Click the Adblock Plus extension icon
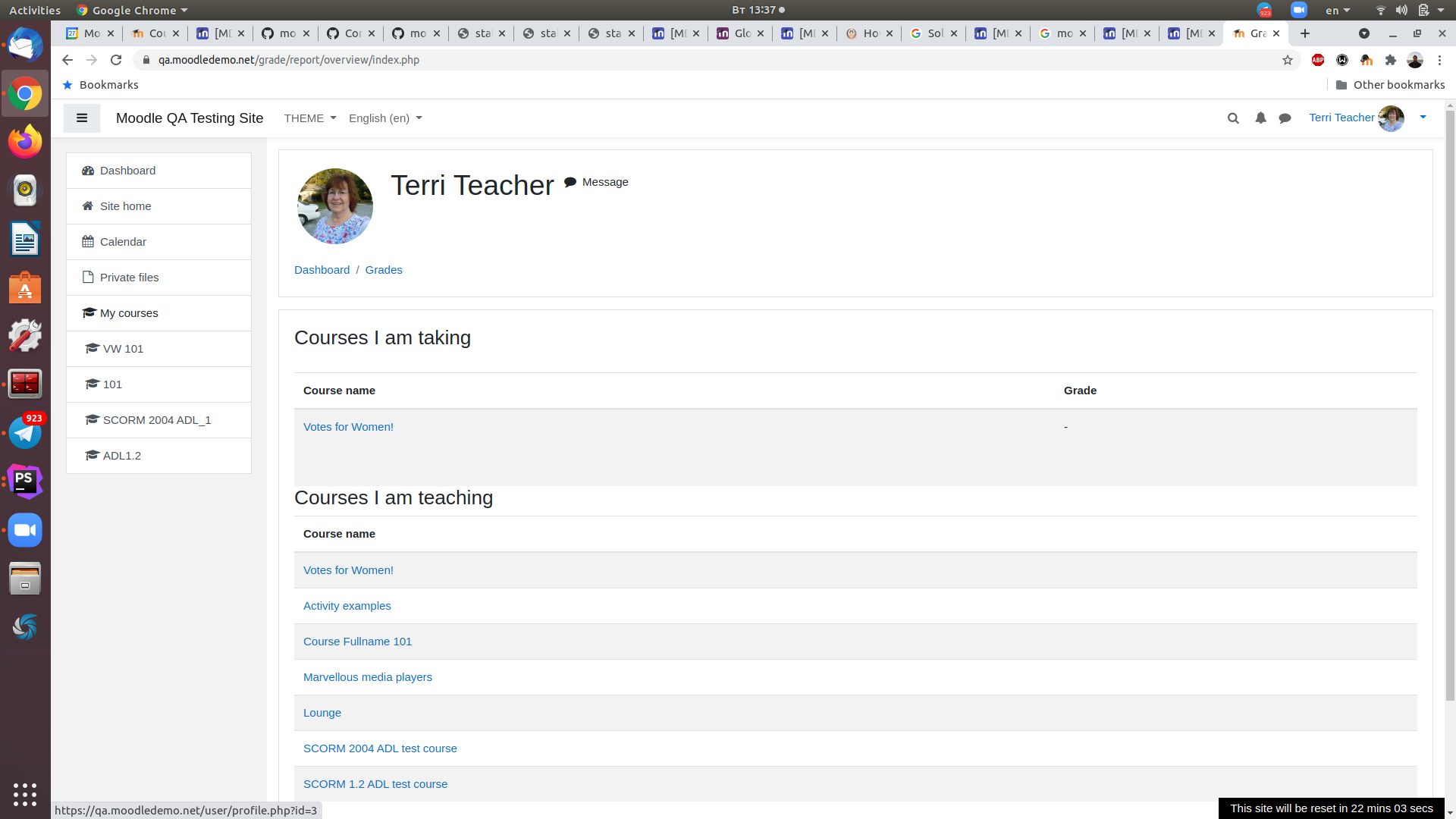Screen dimensions: 1456x819 coord(1318,60)
